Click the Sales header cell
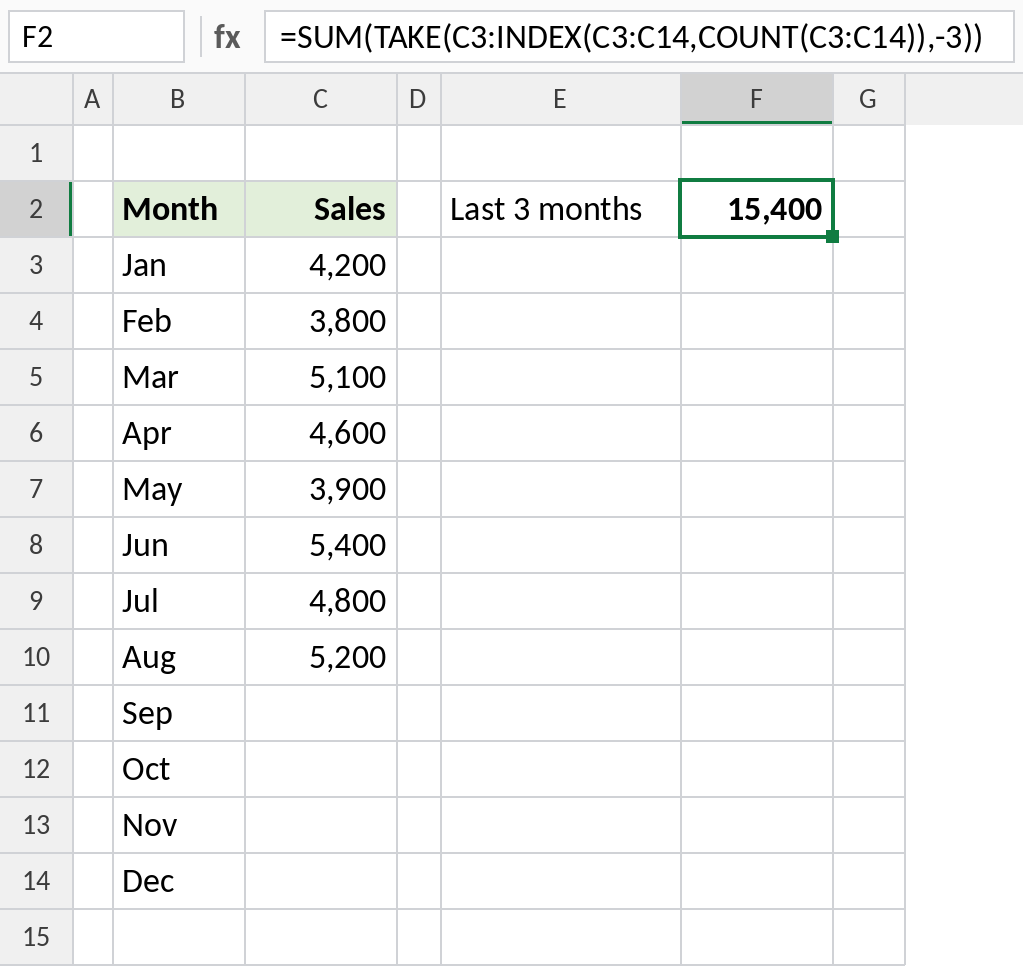The image size is (1024, 966). point(321,209)
